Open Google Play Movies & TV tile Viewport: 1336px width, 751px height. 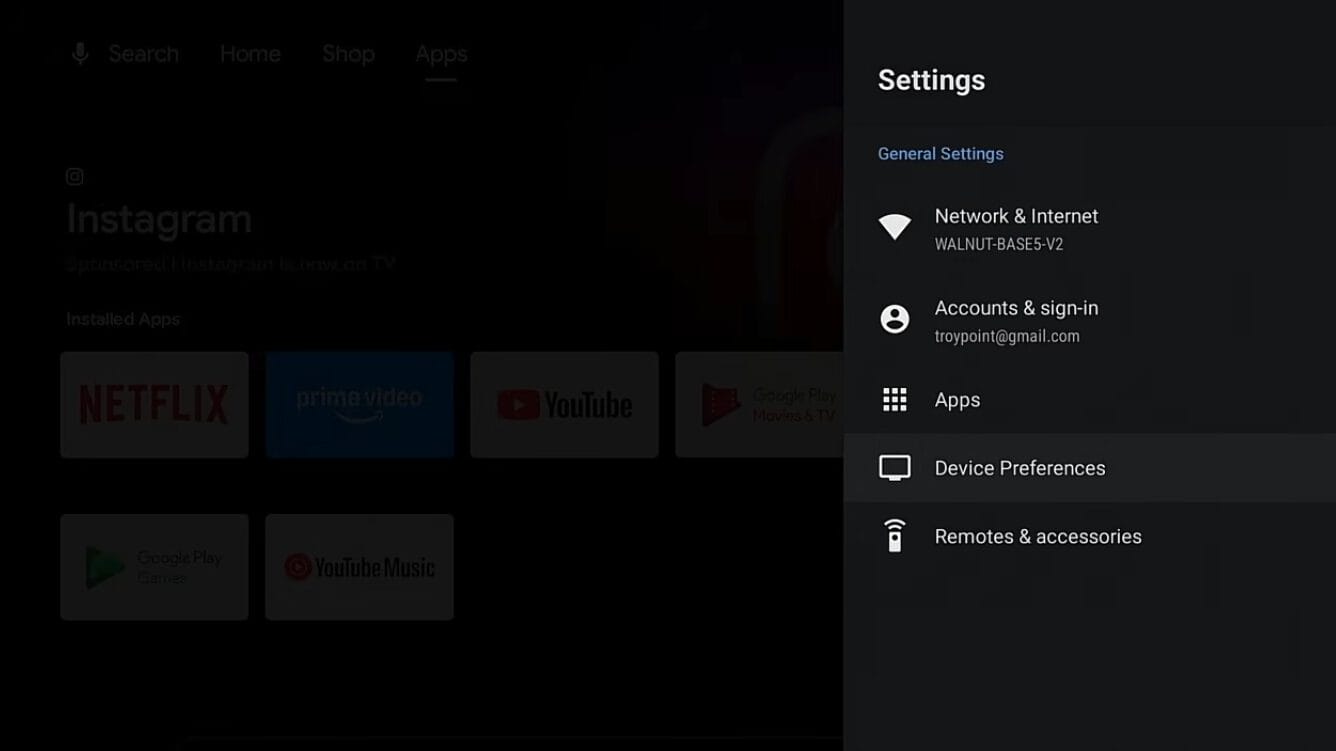pos(759,405)
